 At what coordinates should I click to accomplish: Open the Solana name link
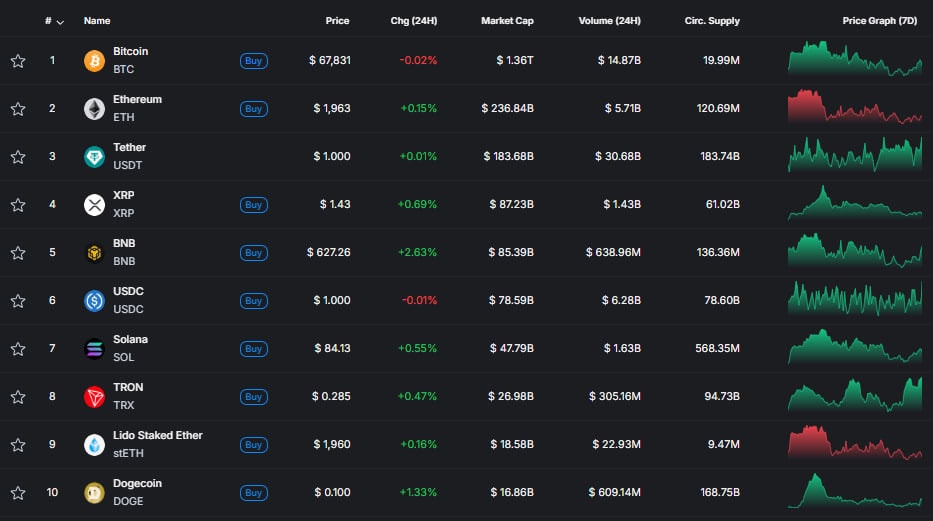tap(130, 340)
